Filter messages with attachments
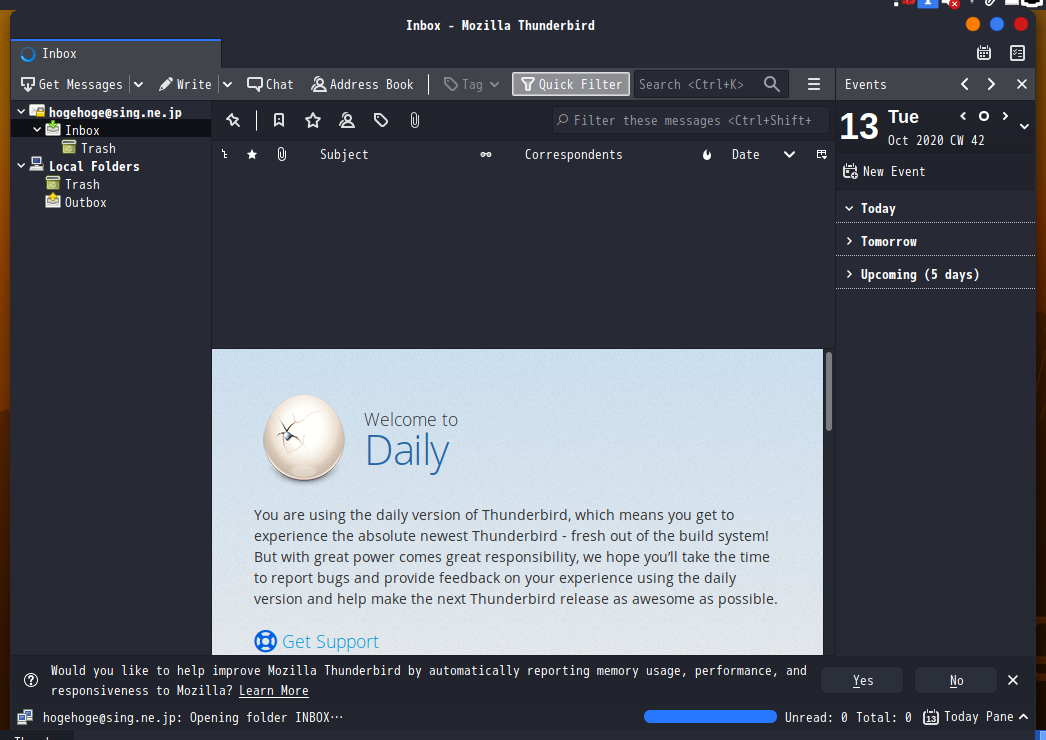Screen dimensions: 1046x740 pyautogui.click(x=415, y=120)
